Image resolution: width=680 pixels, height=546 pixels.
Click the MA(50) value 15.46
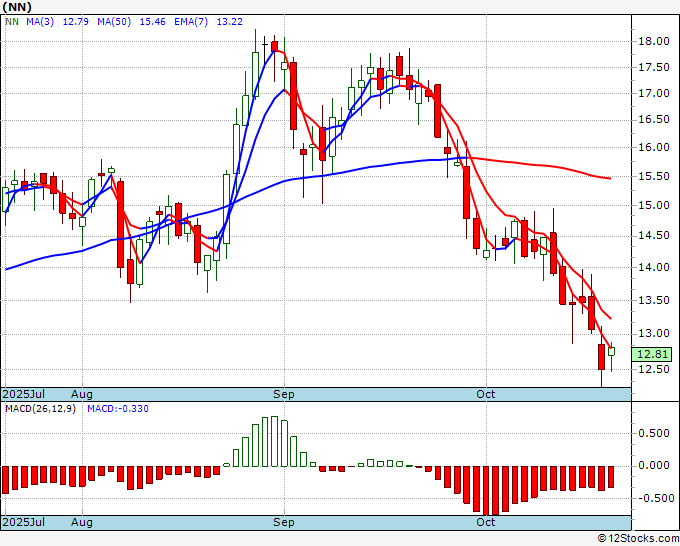point(152,22)
